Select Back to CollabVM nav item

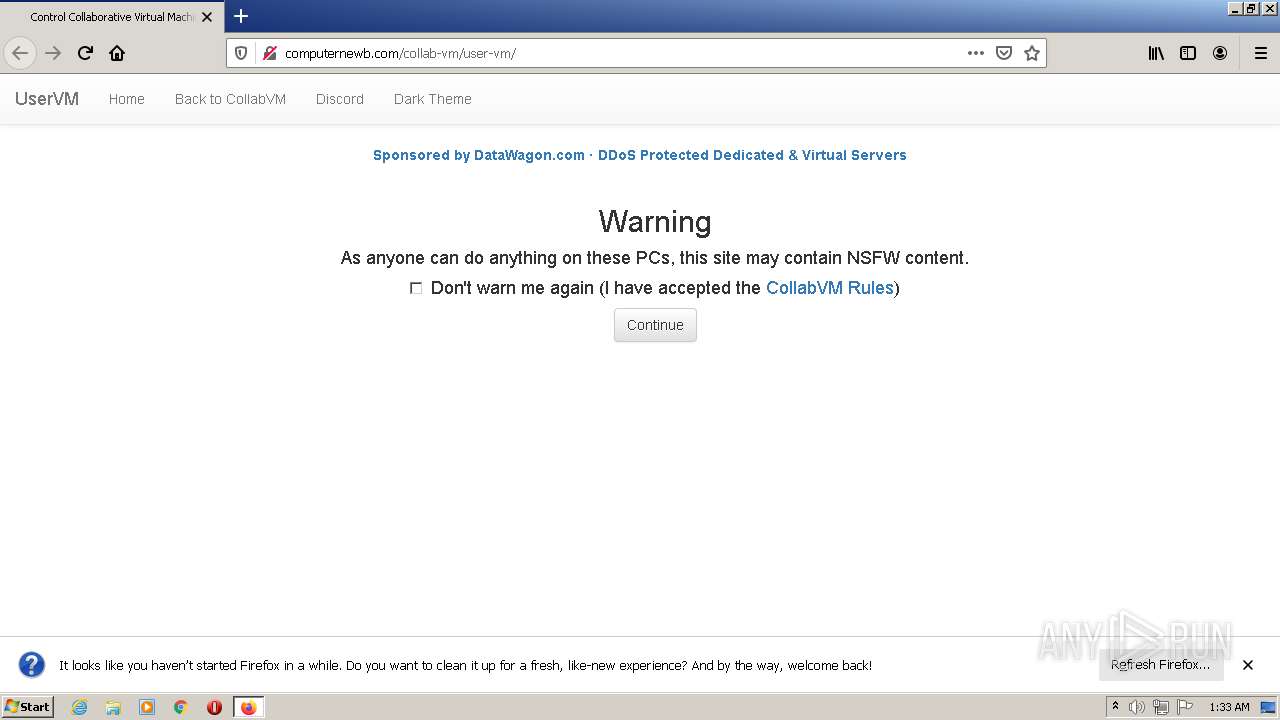(230, 99)
